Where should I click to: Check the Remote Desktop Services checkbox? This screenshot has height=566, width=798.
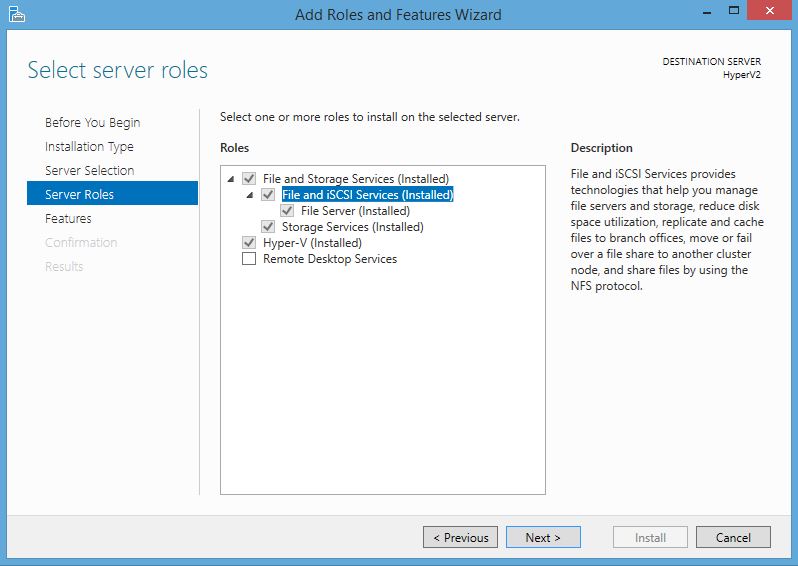pos(249,259)
